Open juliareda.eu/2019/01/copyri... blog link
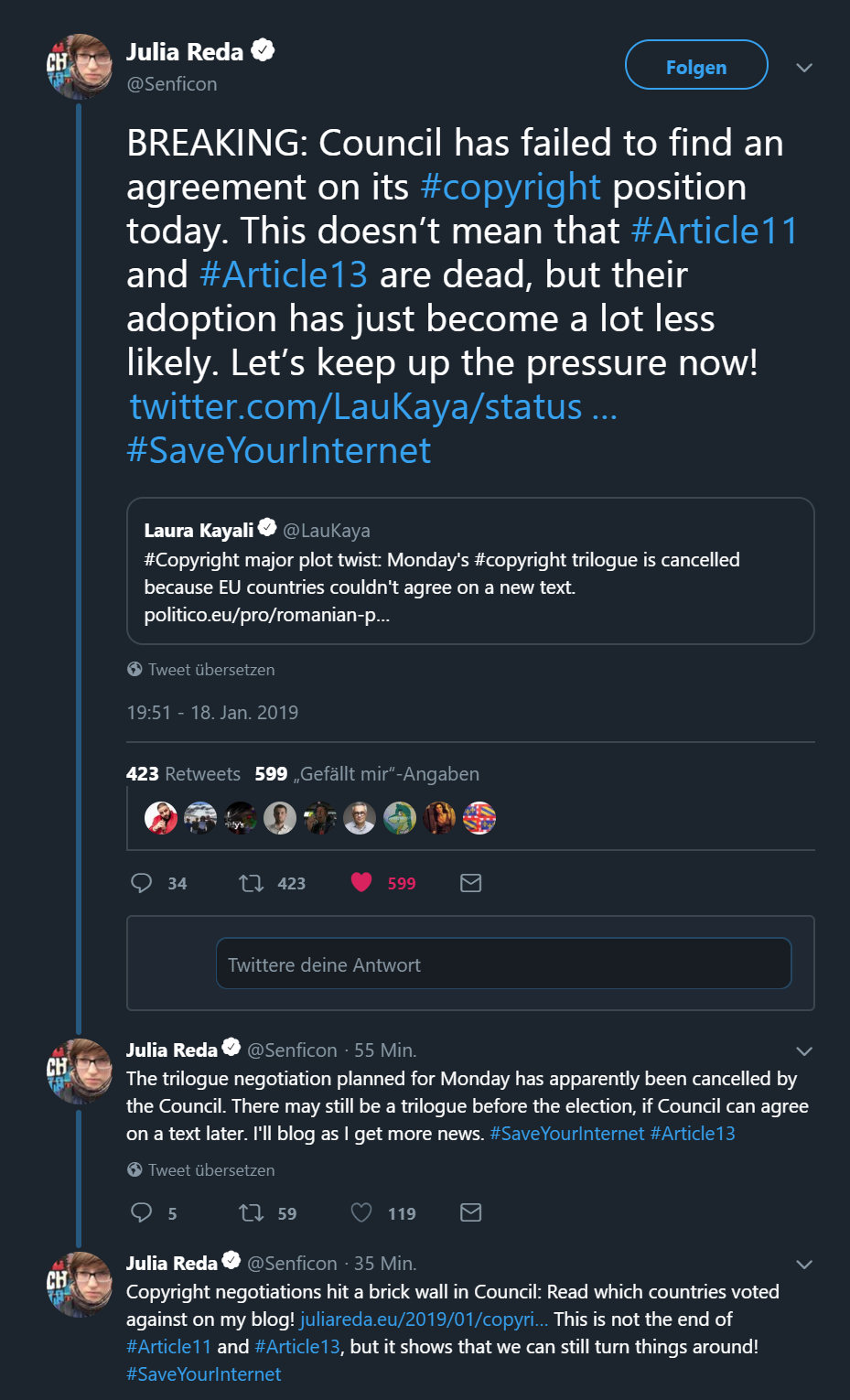This screenshot has width=850, height=1400. [424, 1319]
